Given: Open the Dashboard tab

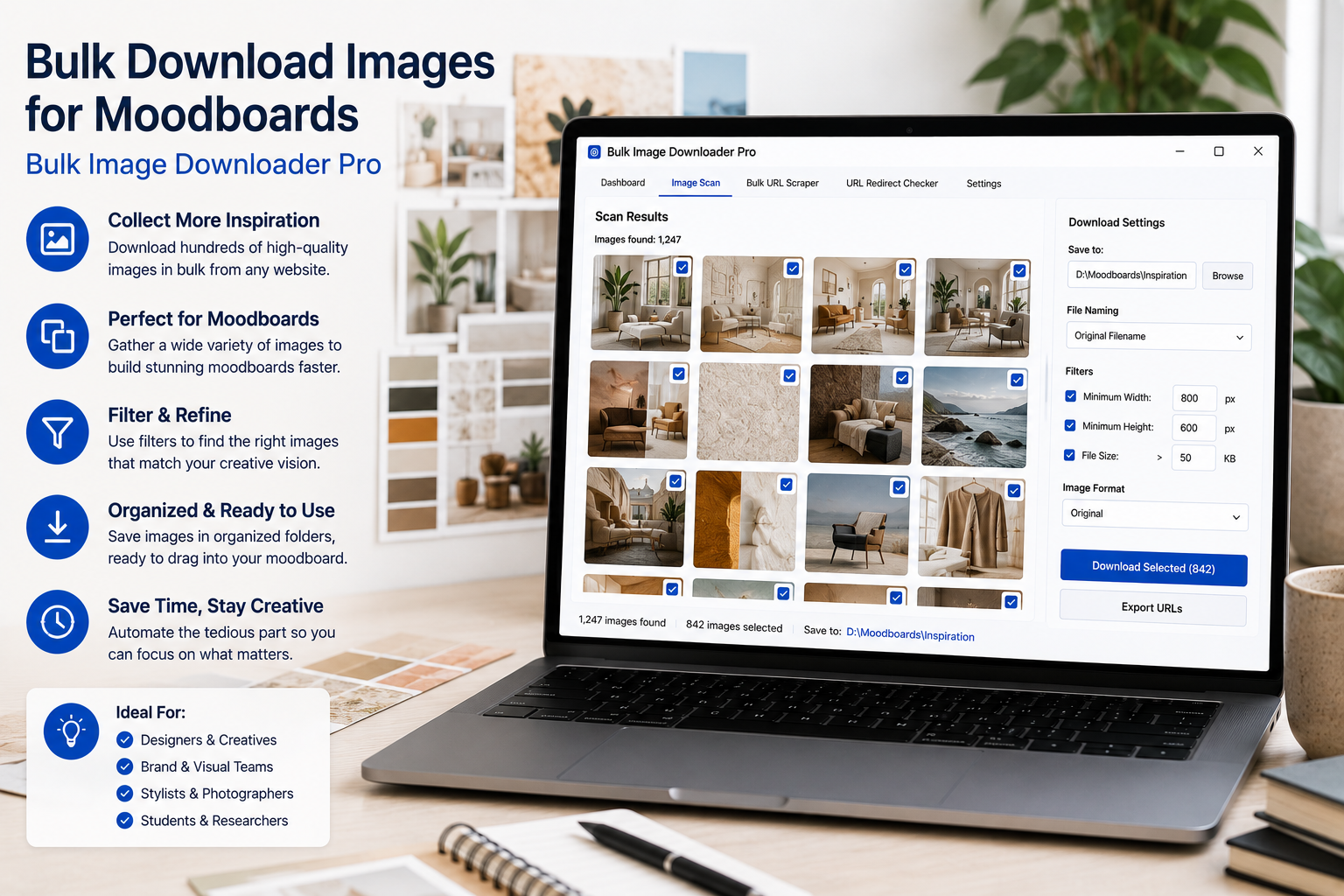Looking at the screenshot, I should click(x=623, y=183).
